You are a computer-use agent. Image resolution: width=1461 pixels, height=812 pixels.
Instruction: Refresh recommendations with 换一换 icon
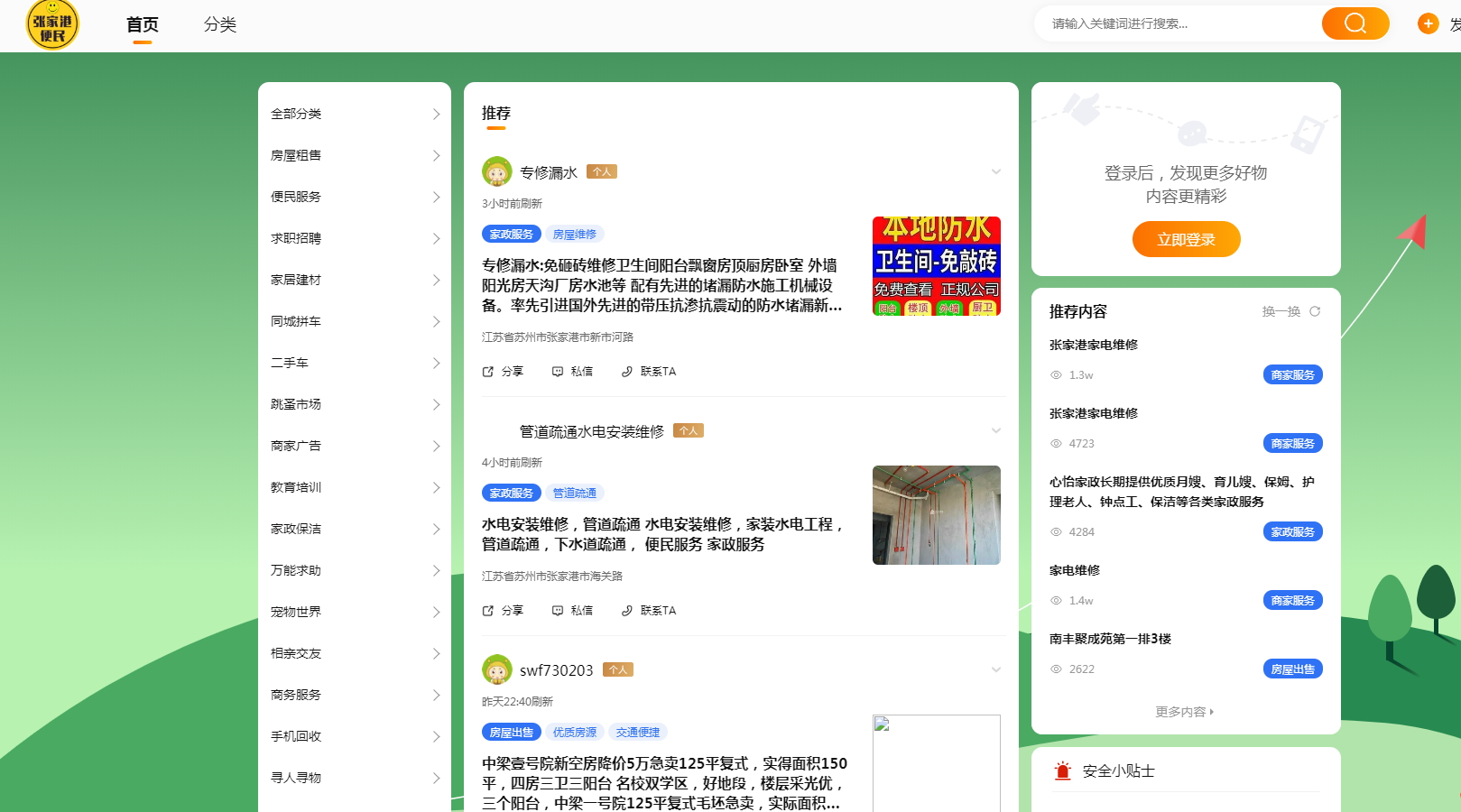(1315, 311)
